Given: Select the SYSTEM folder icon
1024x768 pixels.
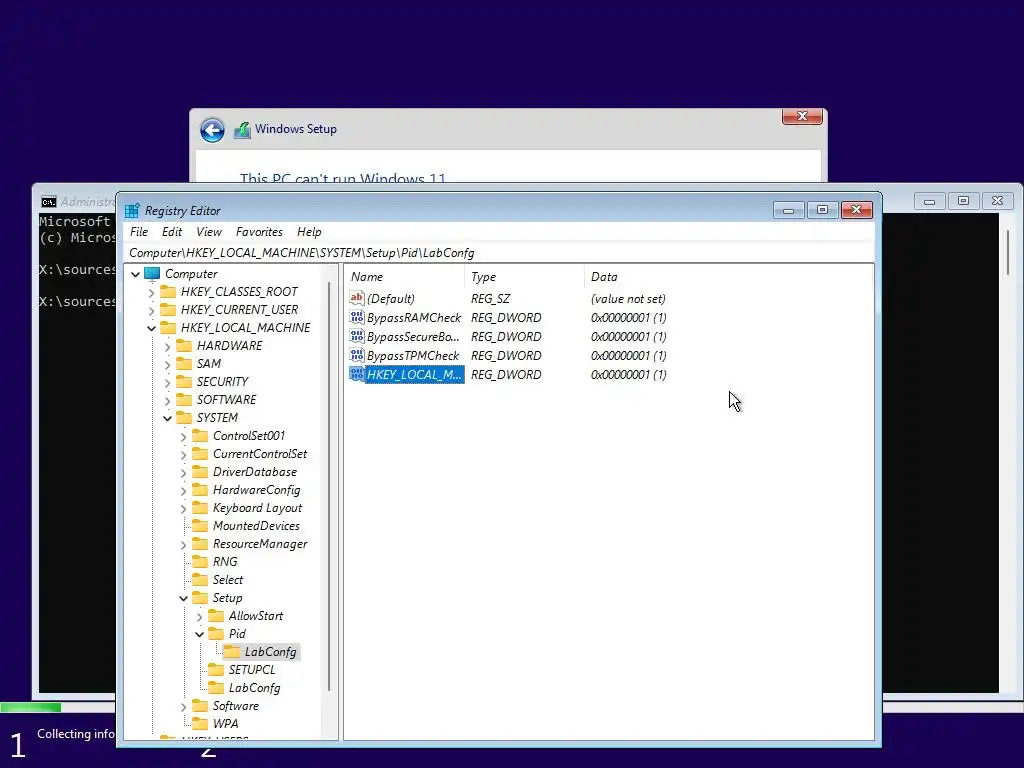Looking at the screenshot, I should [x=185, y=417].
